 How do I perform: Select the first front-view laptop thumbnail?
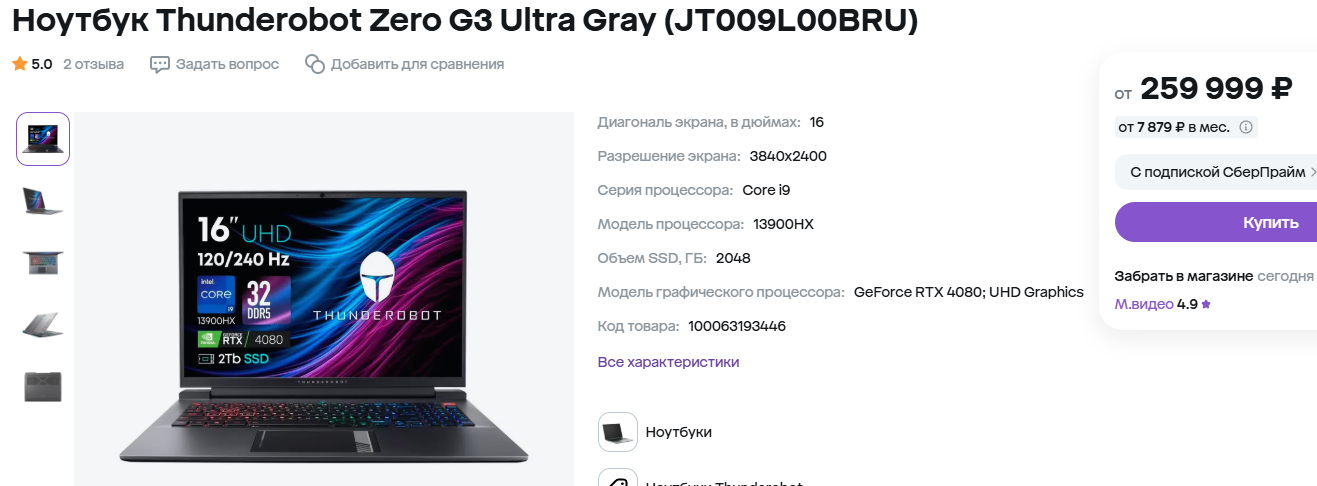[43, 139]
